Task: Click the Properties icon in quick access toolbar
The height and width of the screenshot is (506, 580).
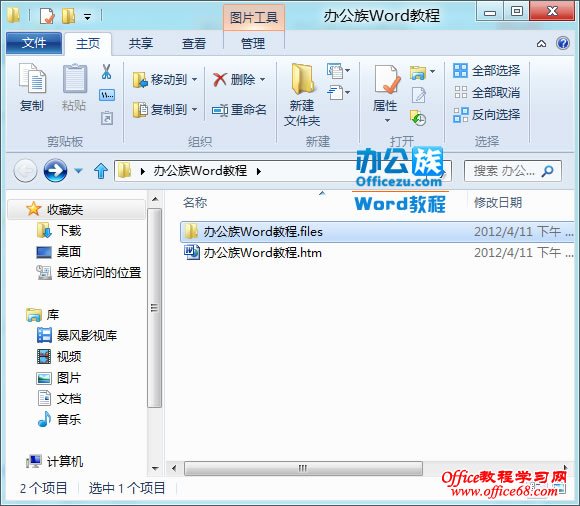Action: click(x=47, y=16)
